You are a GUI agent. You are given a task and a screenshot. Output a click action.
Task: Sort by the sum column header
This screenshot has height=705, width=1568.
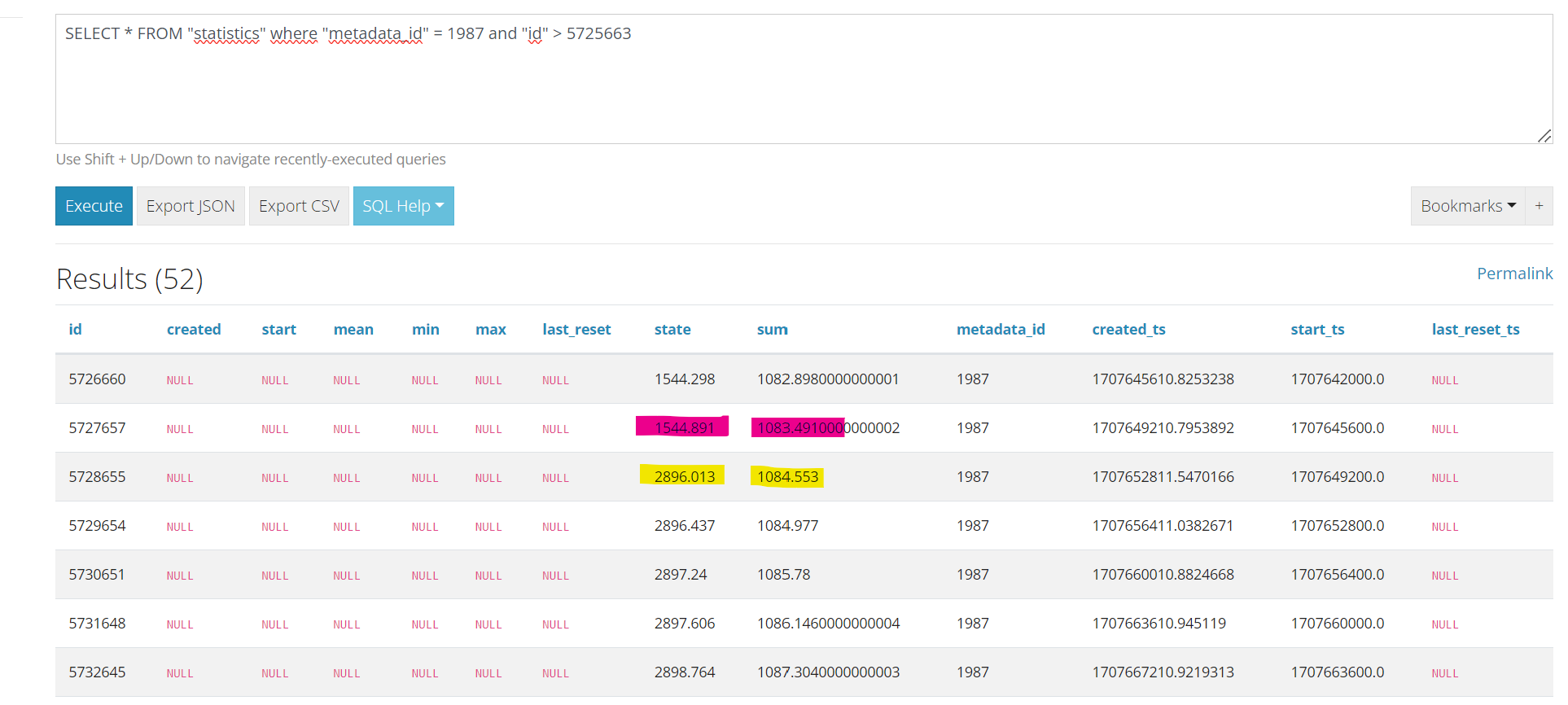click(x=772, y=330)
